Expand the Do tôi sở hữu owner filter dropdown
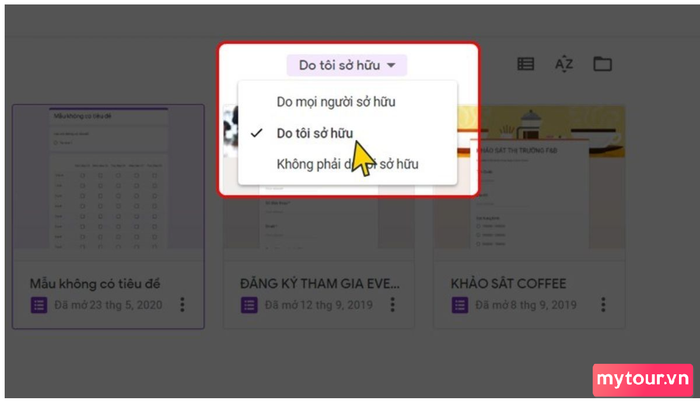The image size is (700, 405). click(347, 65)
